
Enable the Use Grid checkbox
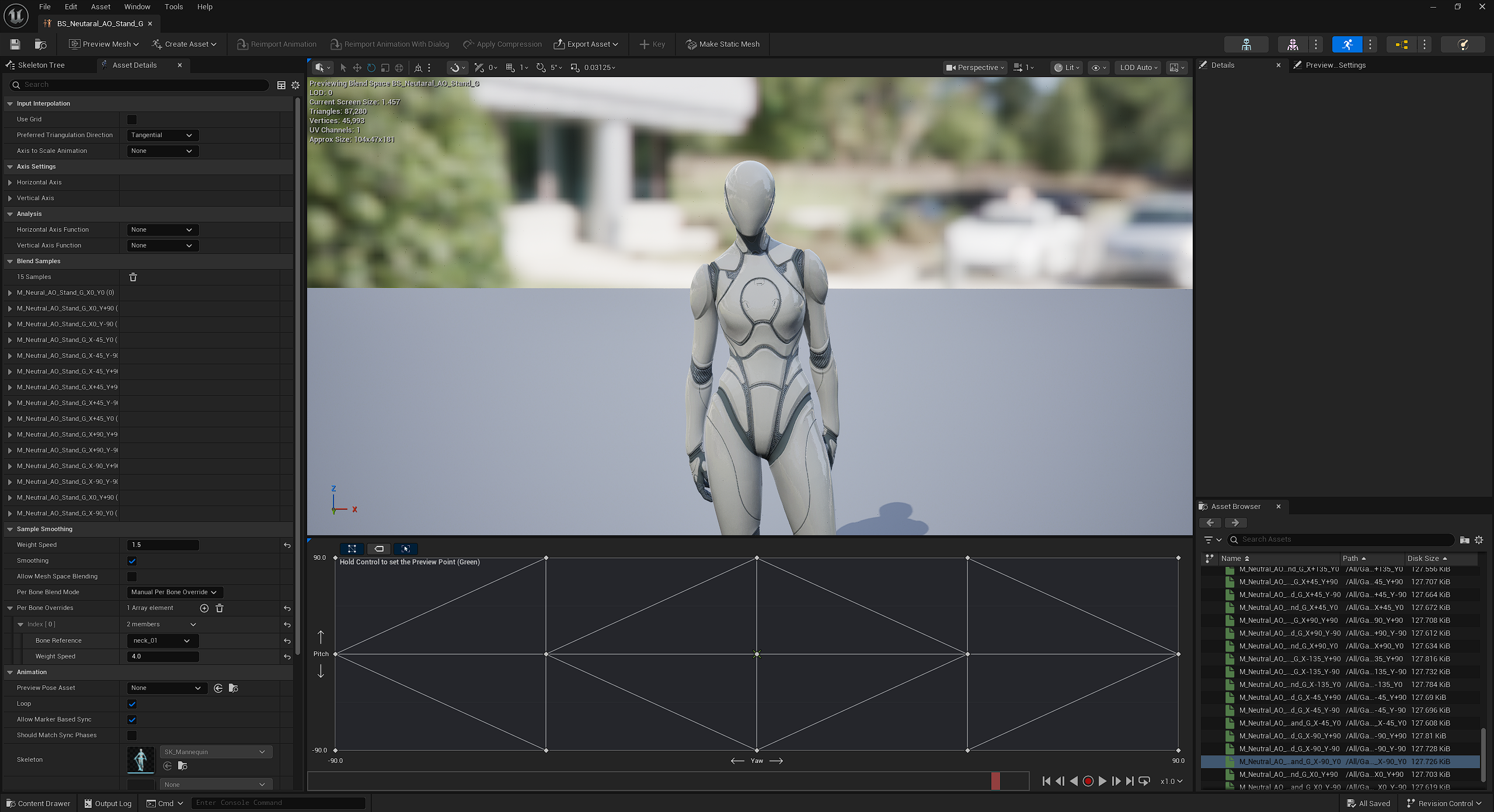pyautogui.click(x=132, y=120)
